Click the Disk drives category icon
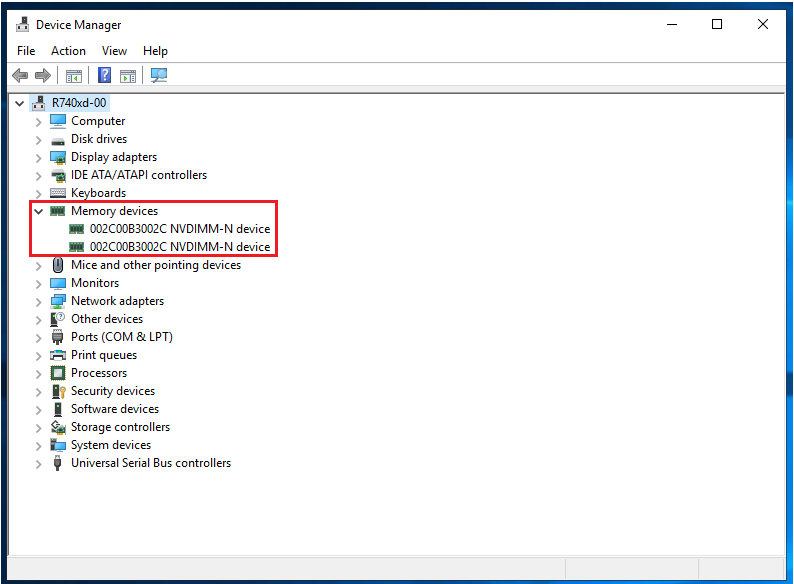This screenshot has height=584, width=794. [58, 140]
